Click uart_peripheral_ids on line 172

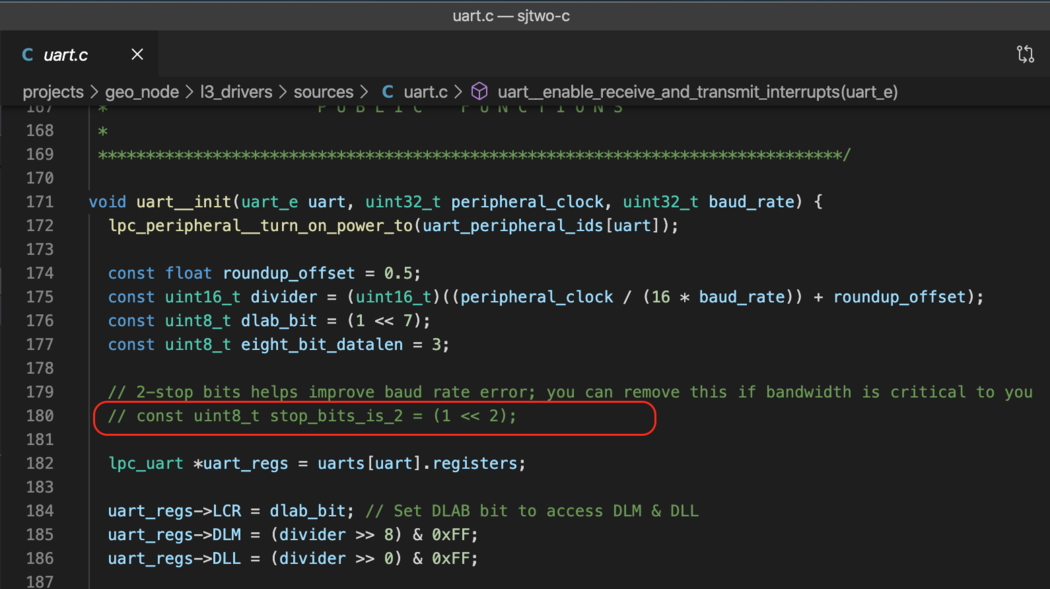(x=513, y=226)
